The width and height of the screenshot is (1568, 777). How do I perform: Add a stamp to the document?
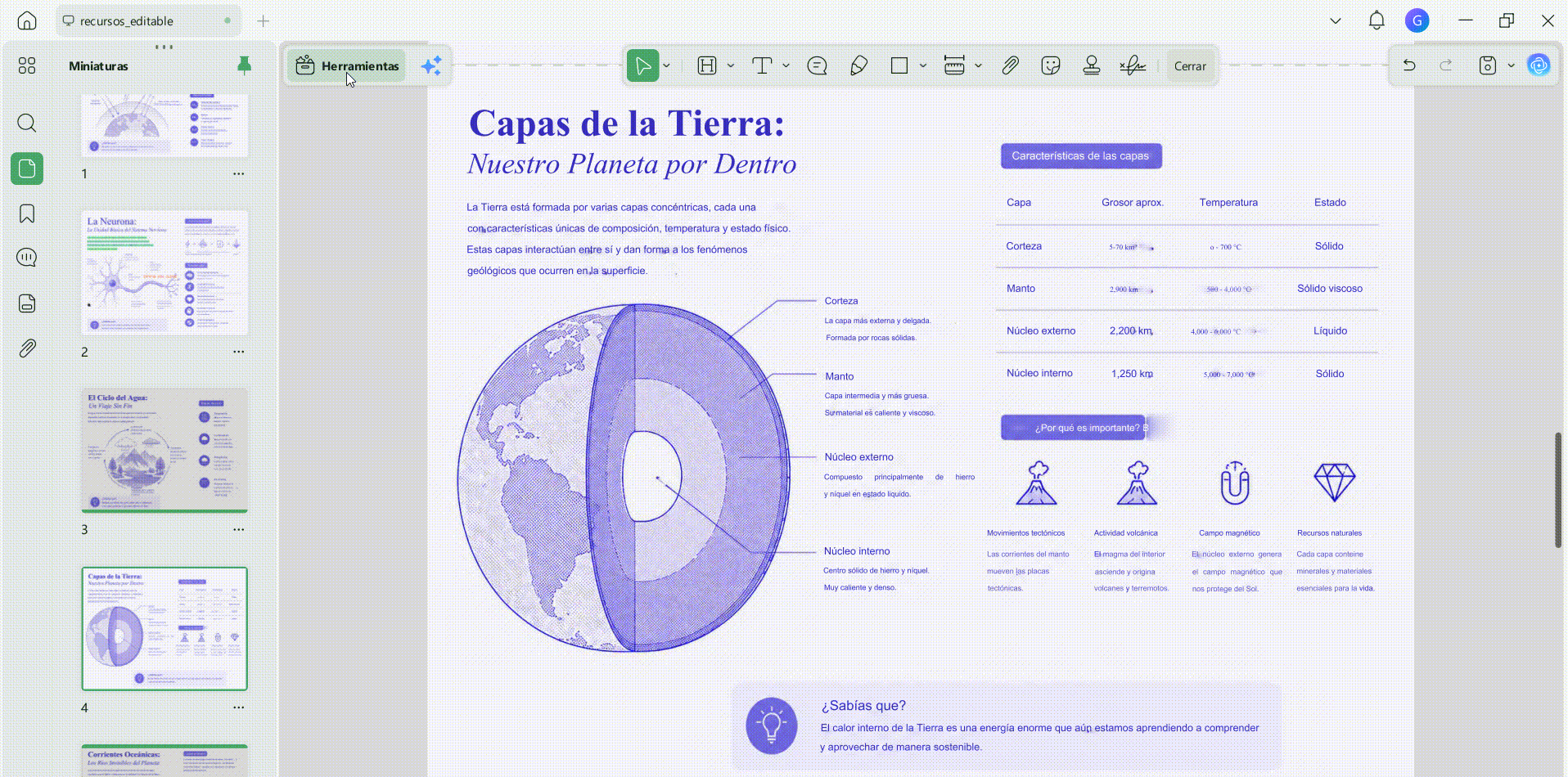[x=1092, y=65]
